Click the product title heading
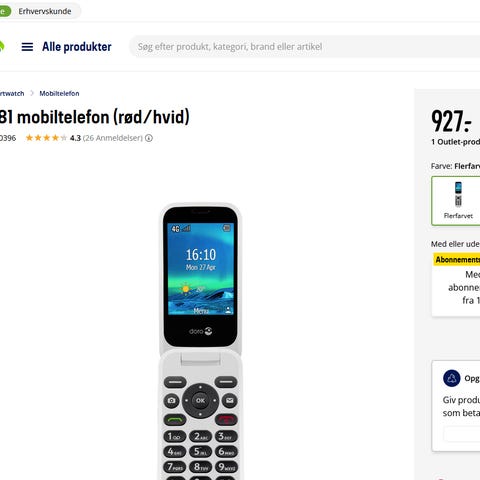The image size is (480, 480). click(95, 117)
